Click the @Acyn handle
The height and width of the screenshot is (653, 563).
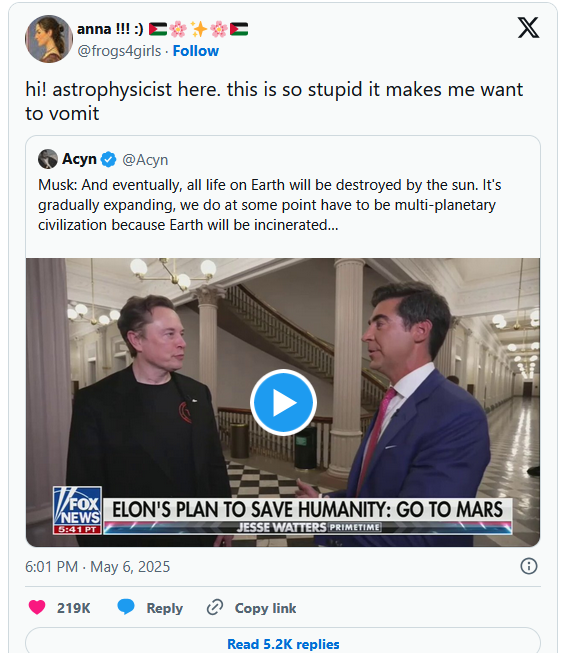tap(145, 160)
